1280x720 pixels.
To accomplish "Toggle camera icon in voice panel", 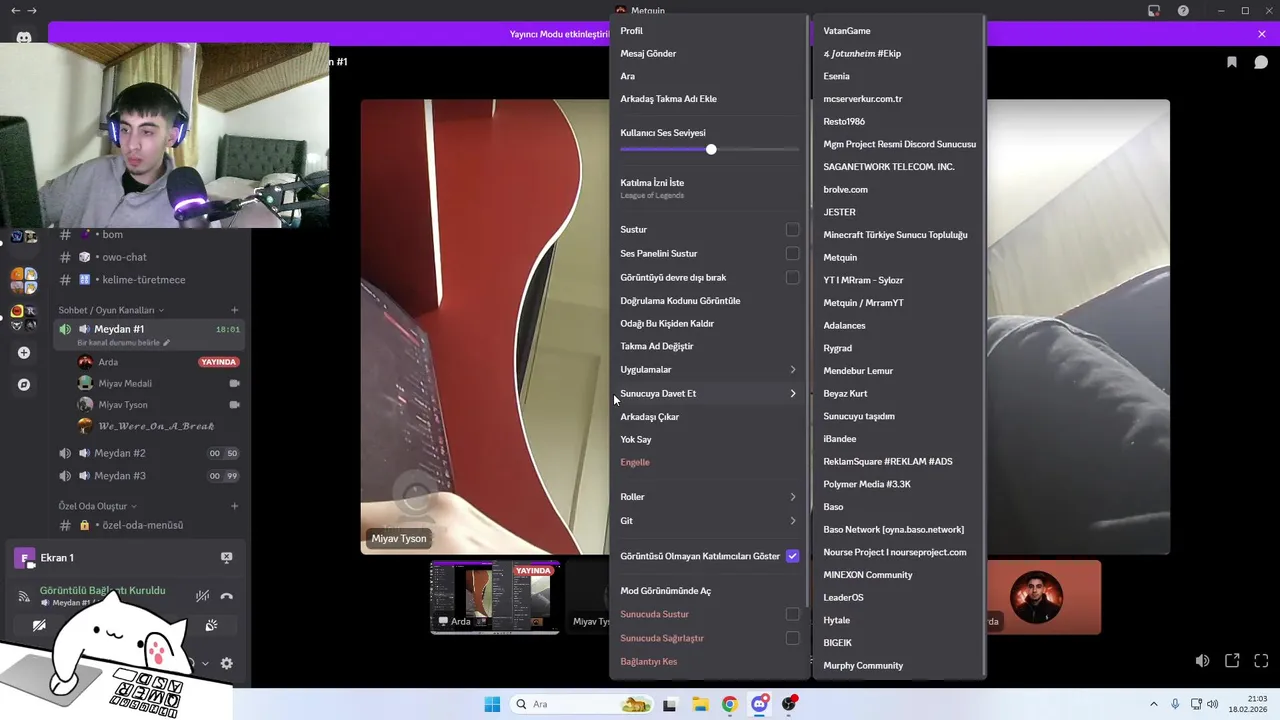I will coord(39,626).
